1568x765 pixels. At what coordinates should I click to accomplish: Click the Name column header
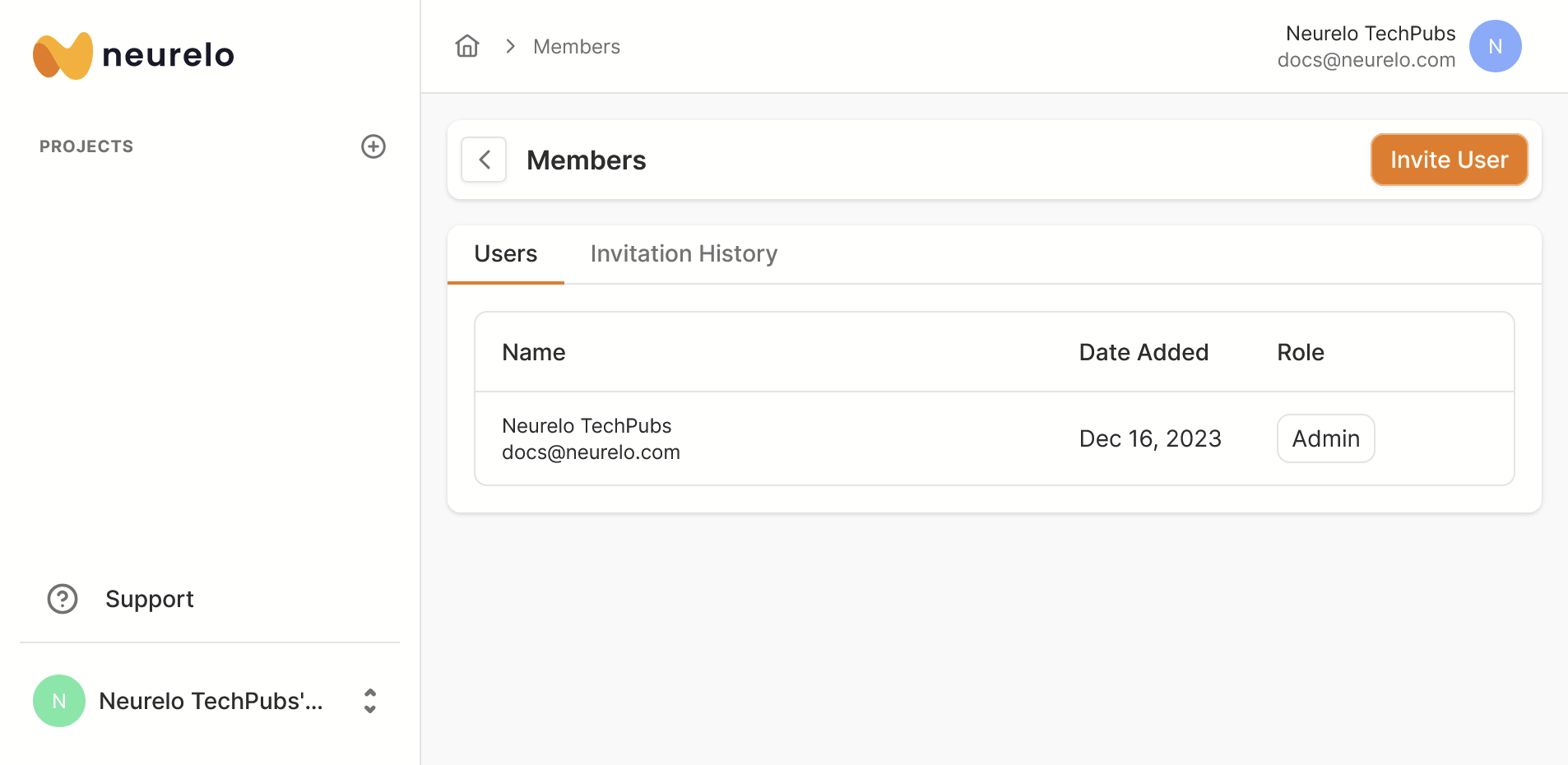tap(533, 352)
